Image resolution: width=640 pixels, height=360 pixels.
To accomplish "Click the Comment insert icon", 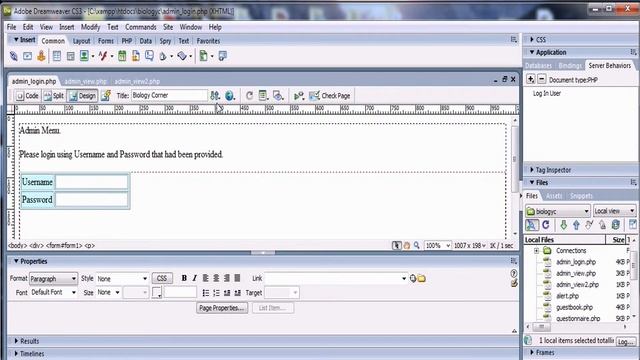I will point(149,56).
